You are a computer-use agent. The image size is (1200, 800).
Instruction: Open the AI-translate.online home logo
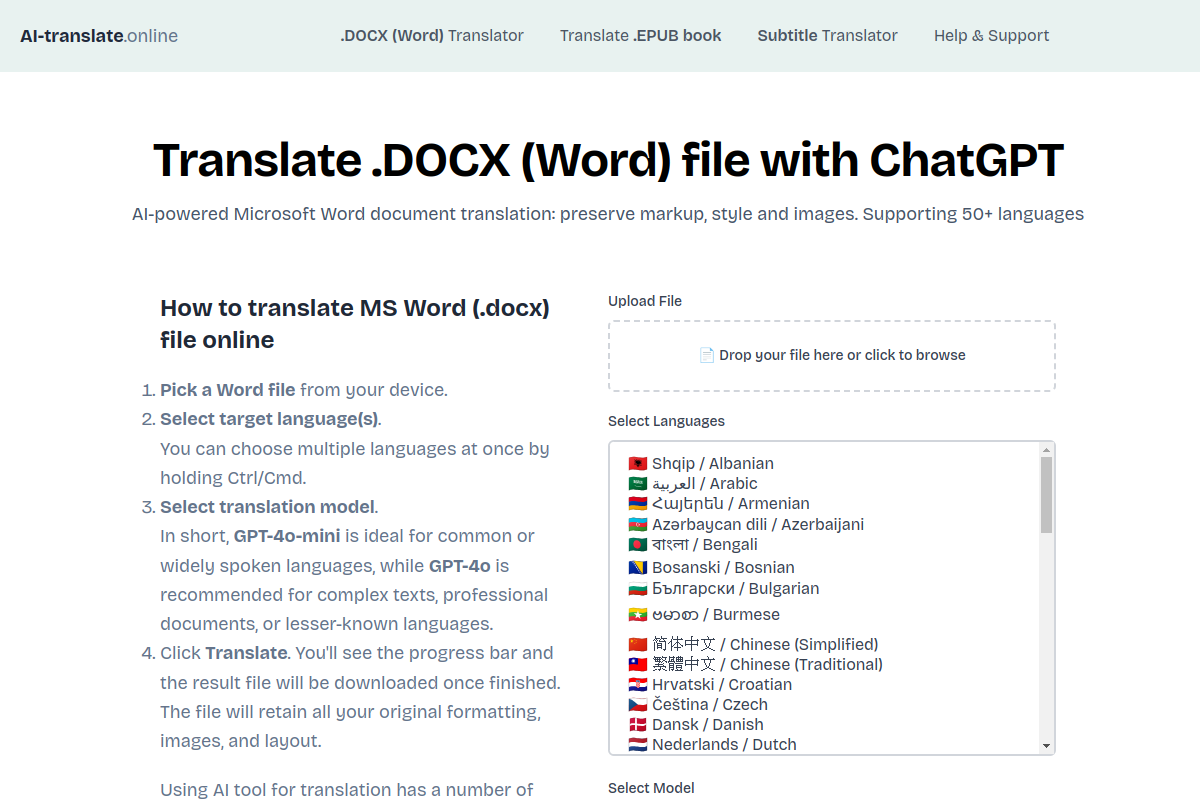point(99,36)
